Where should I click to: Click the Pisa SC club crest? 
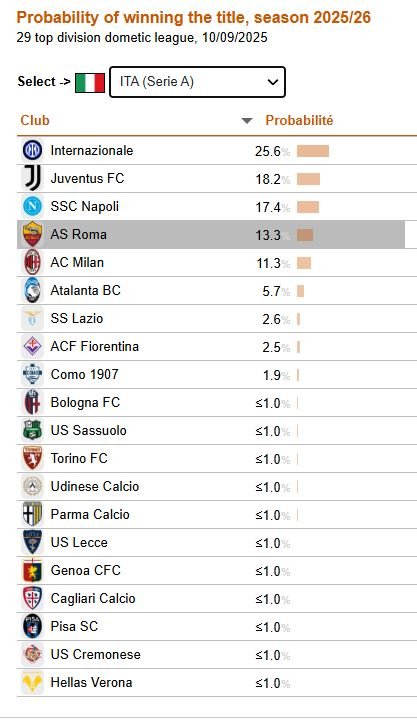click(32, 626)
